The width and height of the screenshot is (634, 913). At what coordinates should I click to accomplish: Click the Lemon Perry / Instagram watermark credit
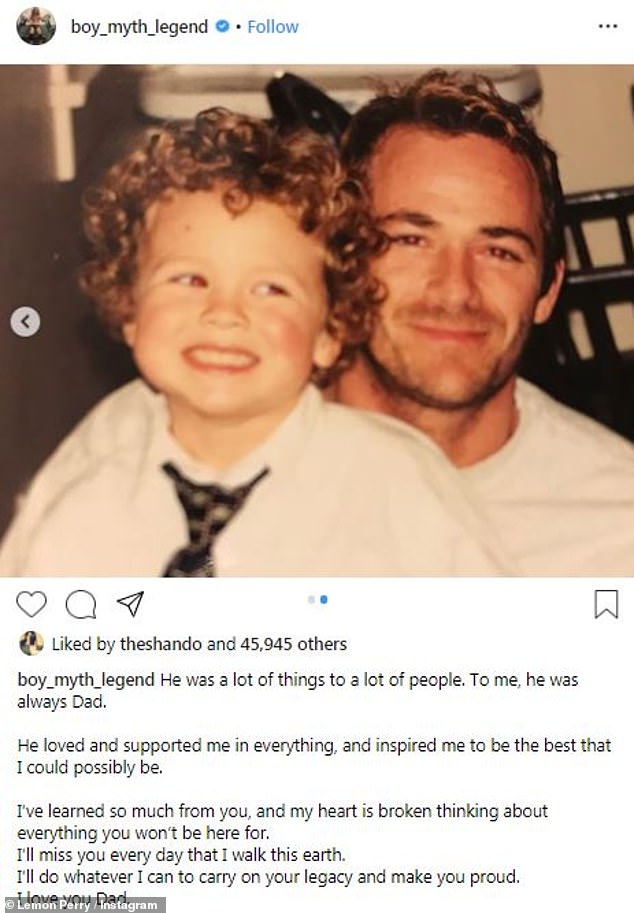click(82, 905)
